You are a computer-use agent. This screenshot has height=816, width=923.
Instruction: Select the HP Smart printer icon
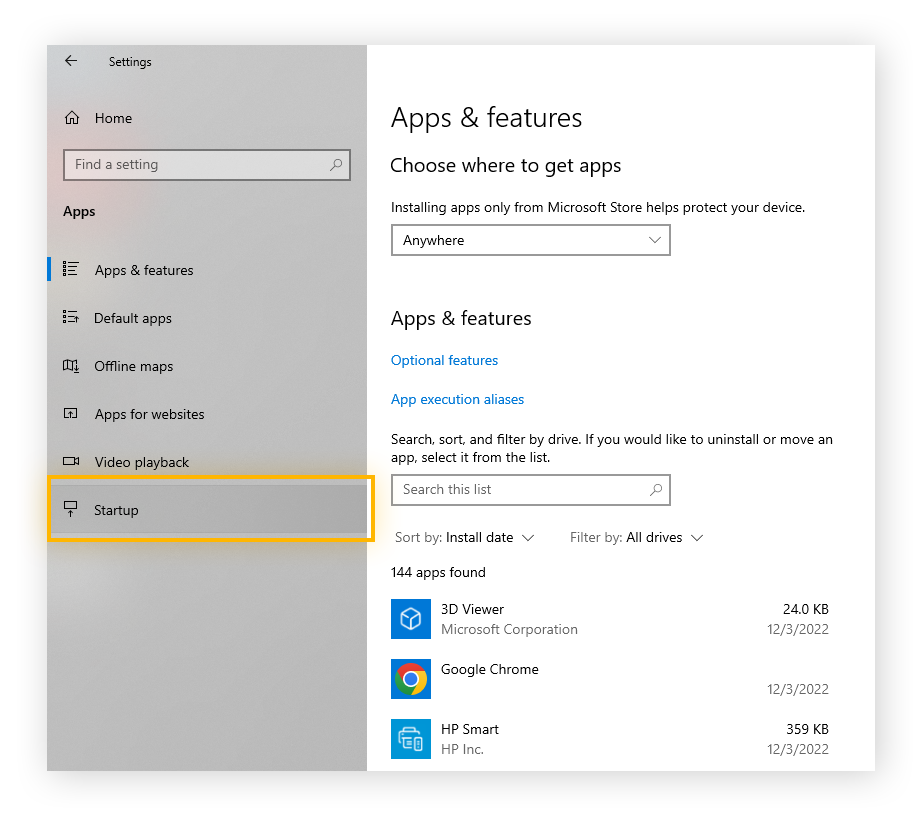point(411,739)
